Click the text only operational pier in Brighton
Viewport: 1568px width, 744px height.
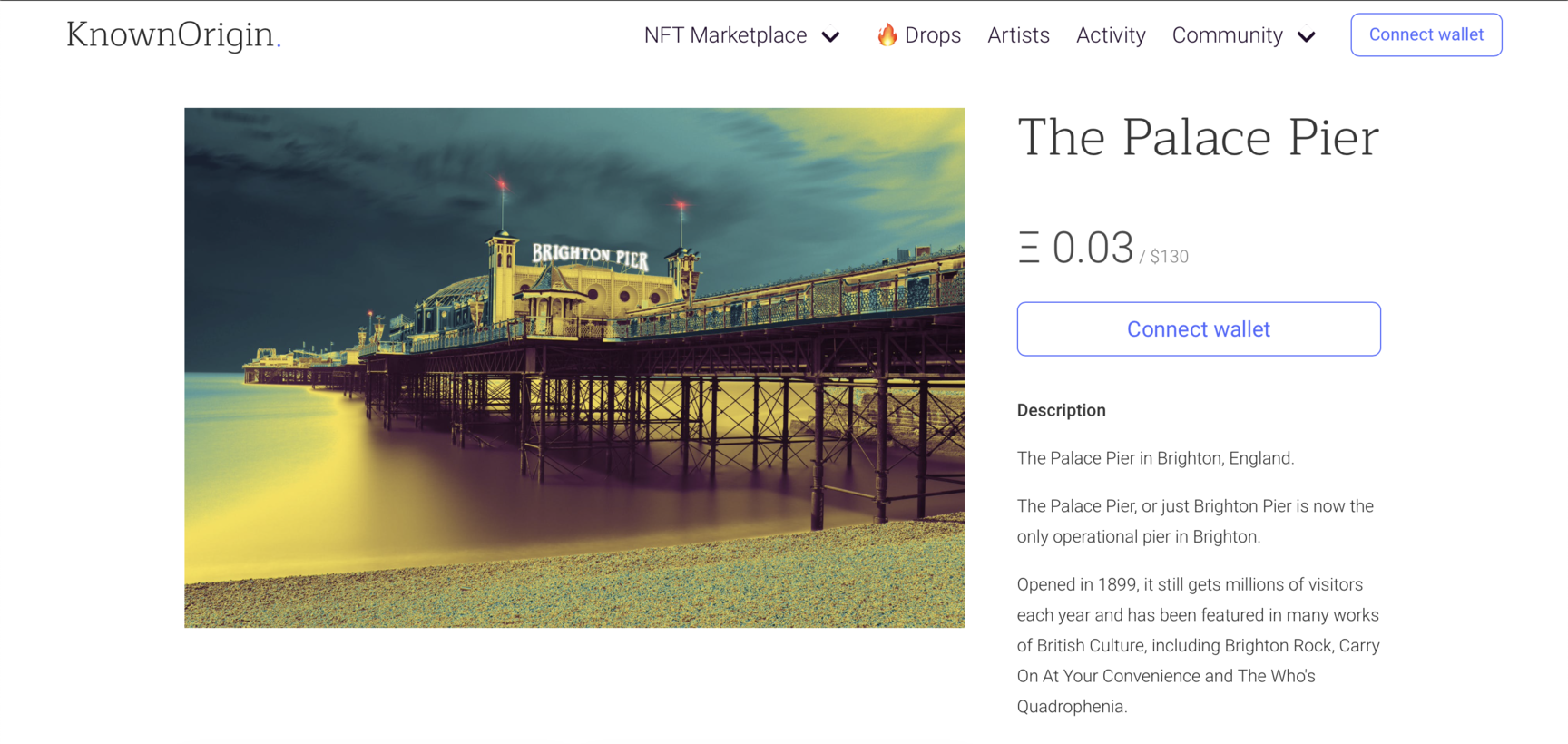tap(1138, 536)
